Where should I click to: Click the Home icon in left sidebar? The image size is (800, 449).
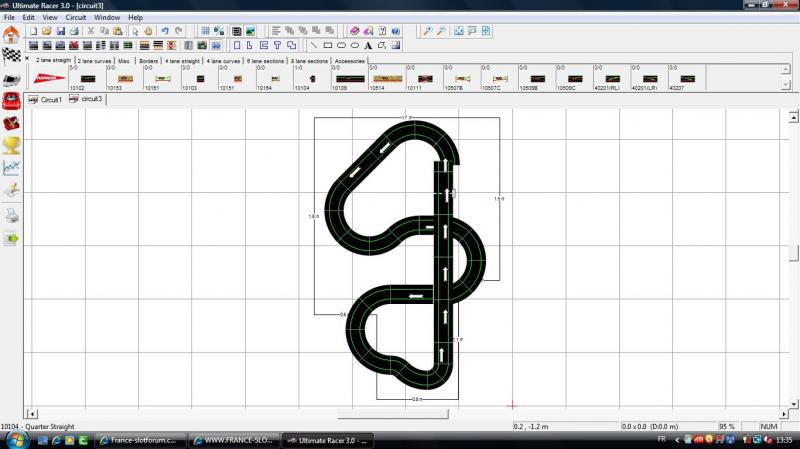11,34
